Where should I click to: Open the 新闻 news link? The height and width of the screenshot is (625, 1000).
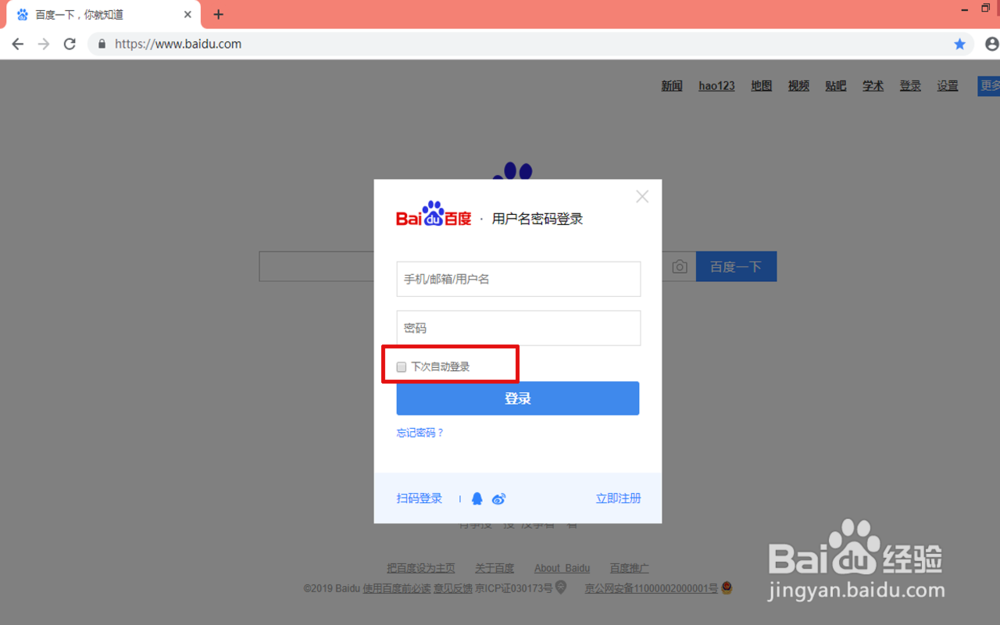672,85
